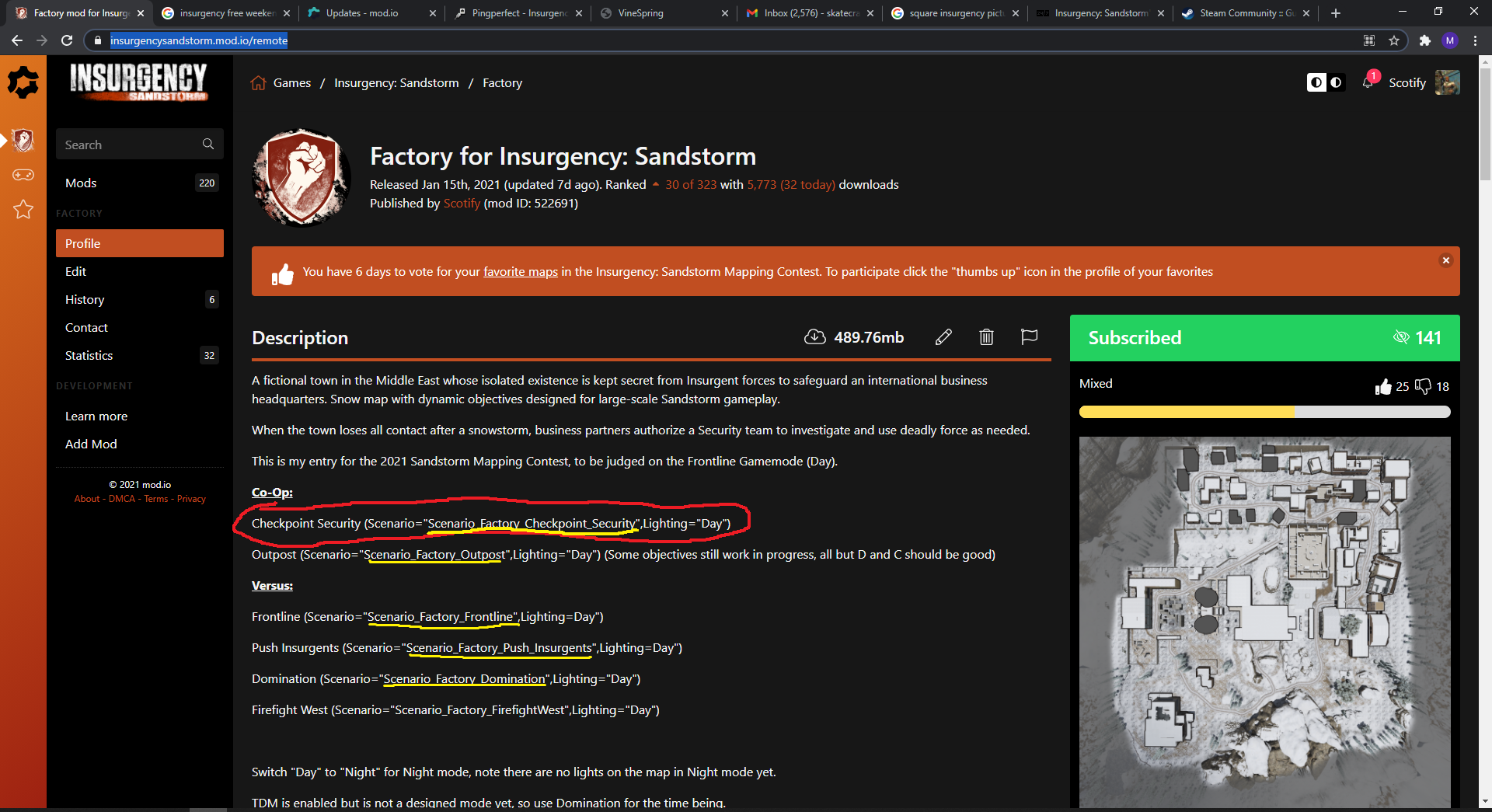Click the cloud download icon

click(814, 337)
